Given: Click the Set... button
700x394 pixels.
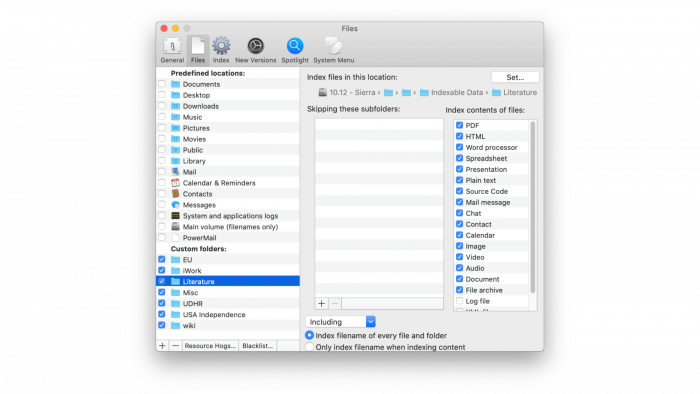Looking at the screenshot, I should tap(515, 77).
